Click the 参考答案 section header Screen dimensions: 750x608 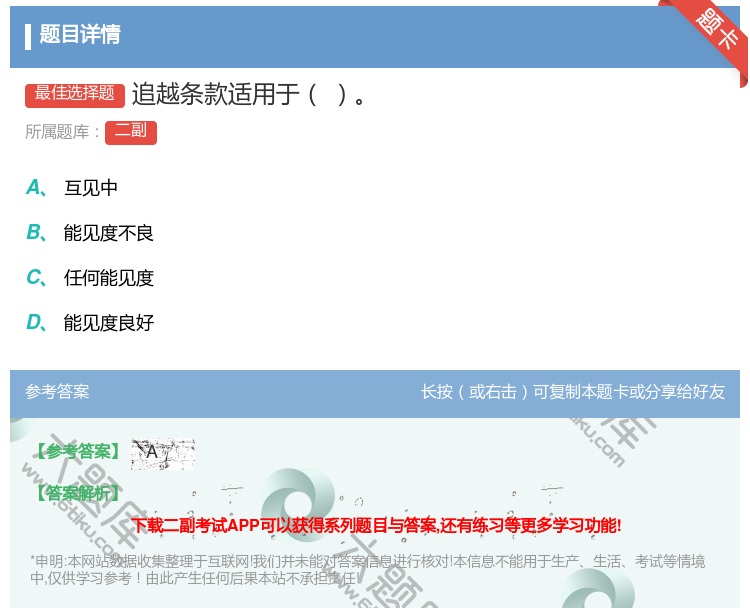click(x=57, y=392)
